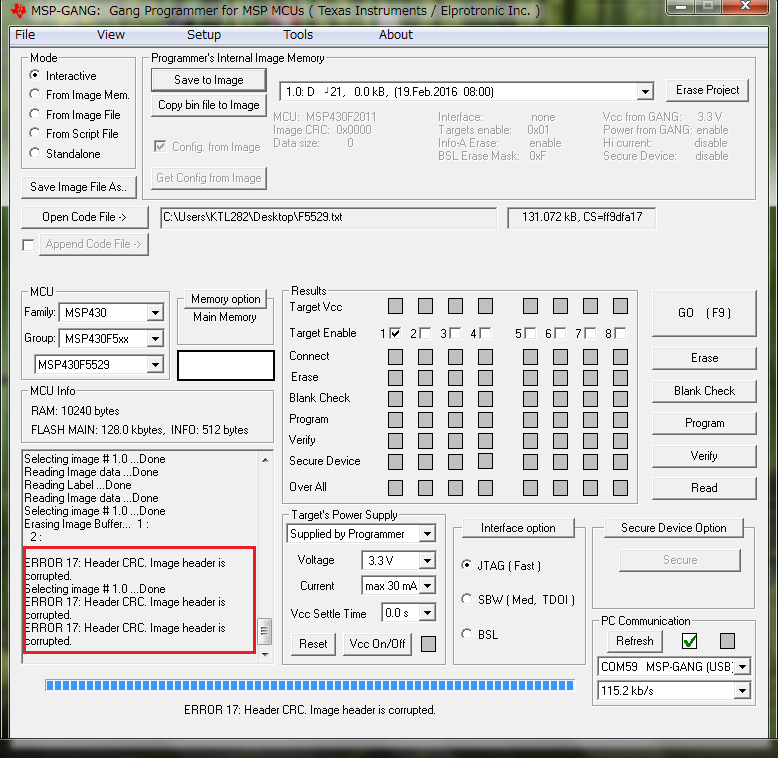The height and width of the screenshot is (758, 778).
Task: Select From Image Mem. mode
Action: (x=34, y=94)
